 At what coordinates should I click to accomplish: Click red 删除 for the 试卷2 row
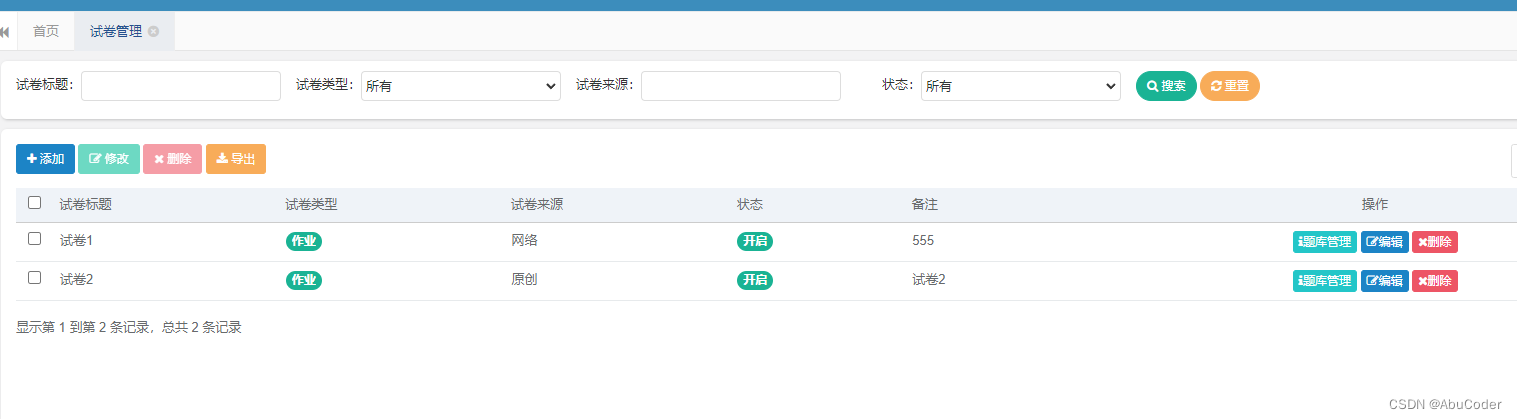point(1435,281)
